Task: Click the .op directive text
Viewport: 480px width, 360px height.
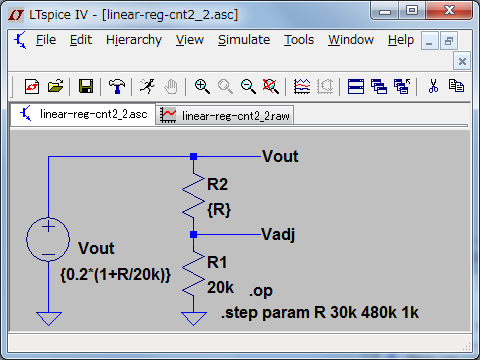Action: point(261,291)
